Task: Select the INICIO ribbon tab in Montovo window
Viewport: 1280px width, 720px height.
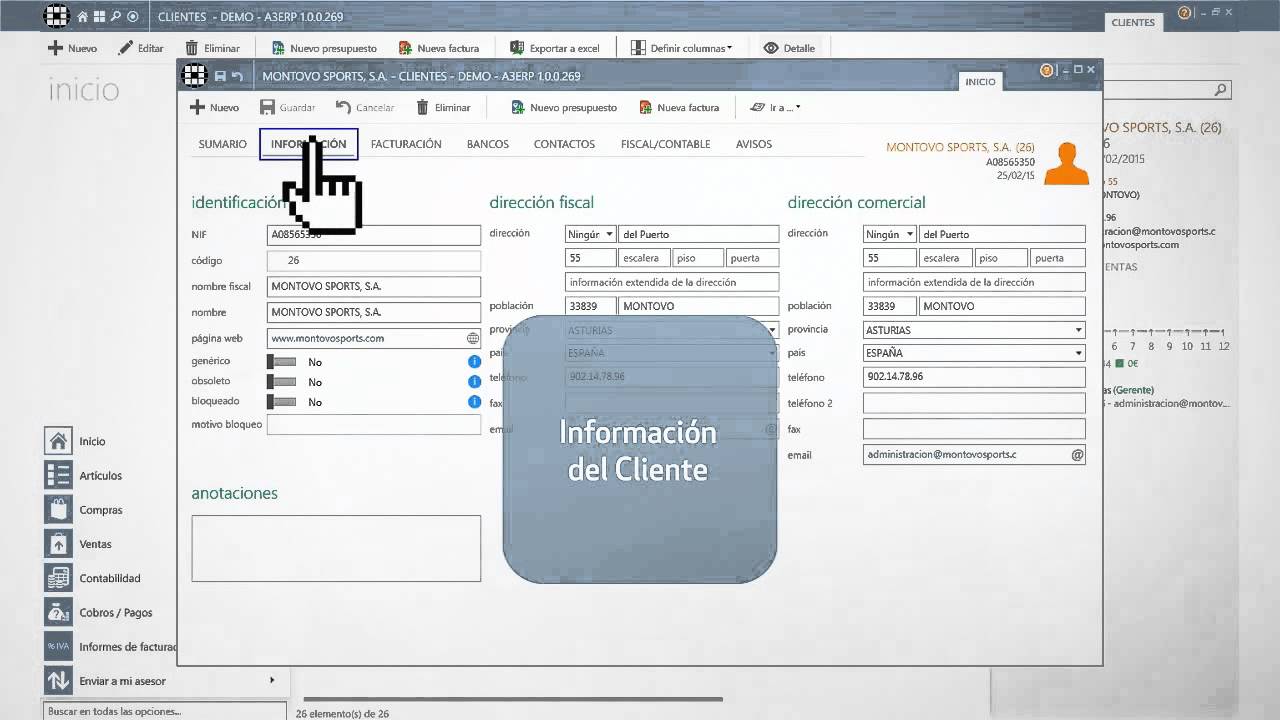Action: tap(980, 82)
